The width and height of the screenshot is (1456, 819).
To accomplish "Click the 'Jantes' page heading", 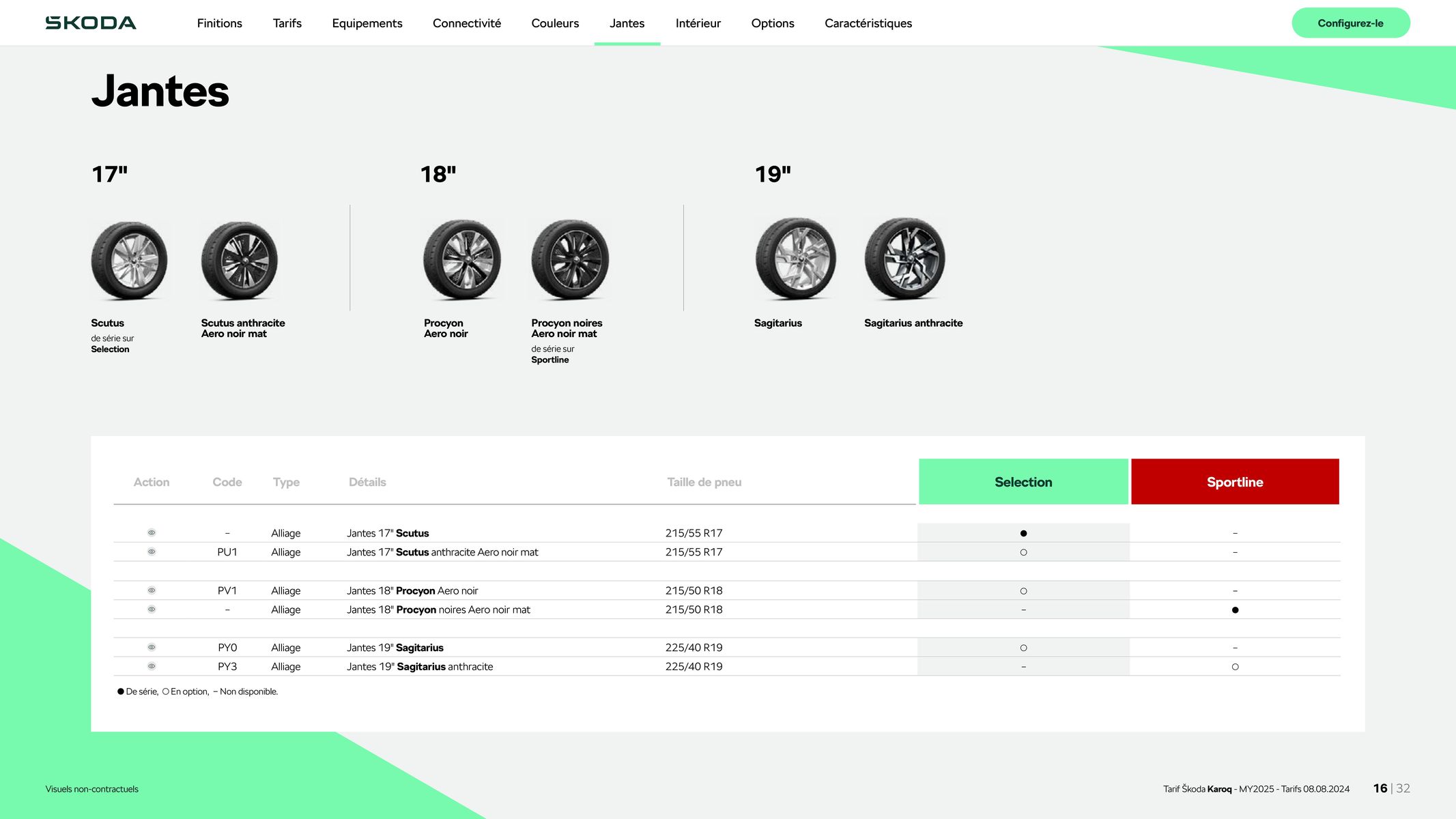I will click(160, 91).
